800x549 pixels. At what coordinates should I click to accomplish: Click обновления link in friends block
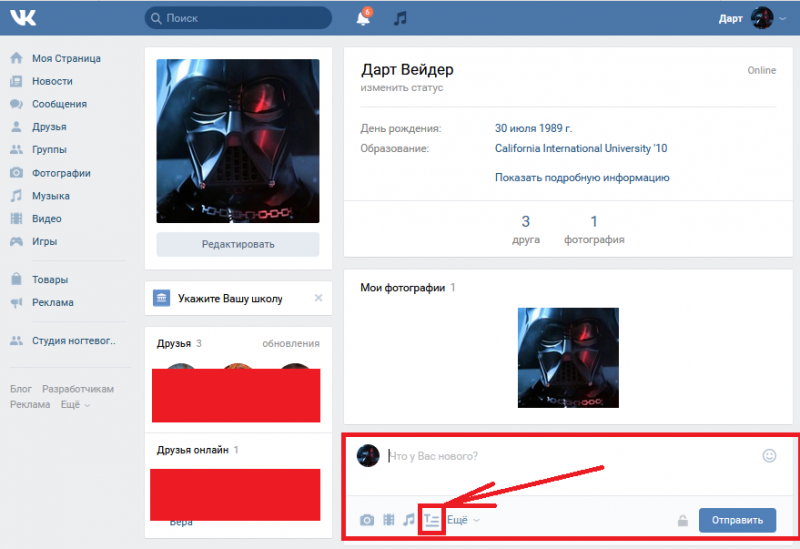[x=291, y=343]
